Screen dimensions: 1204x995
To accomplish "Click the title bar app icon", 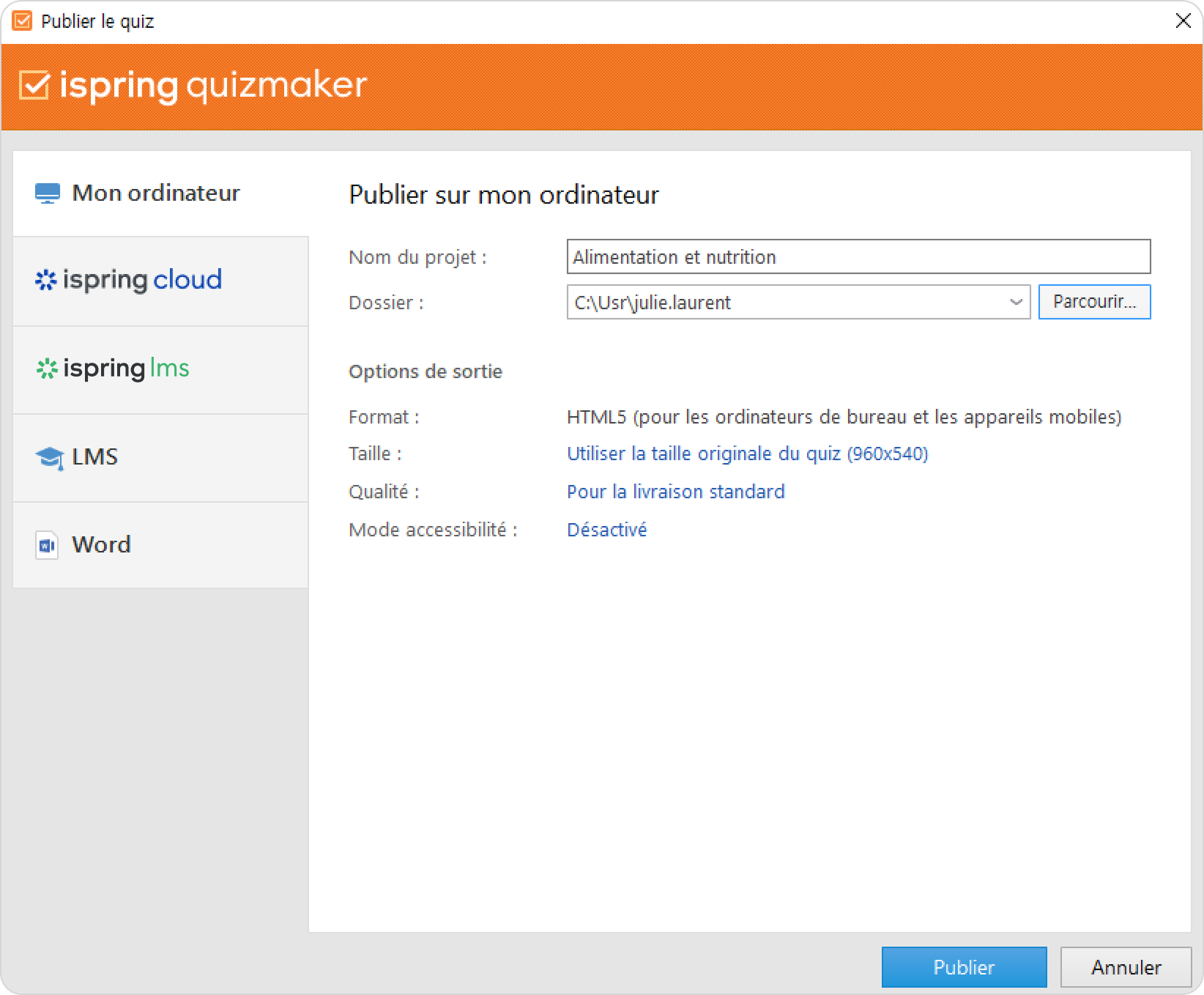I will 22,21.
